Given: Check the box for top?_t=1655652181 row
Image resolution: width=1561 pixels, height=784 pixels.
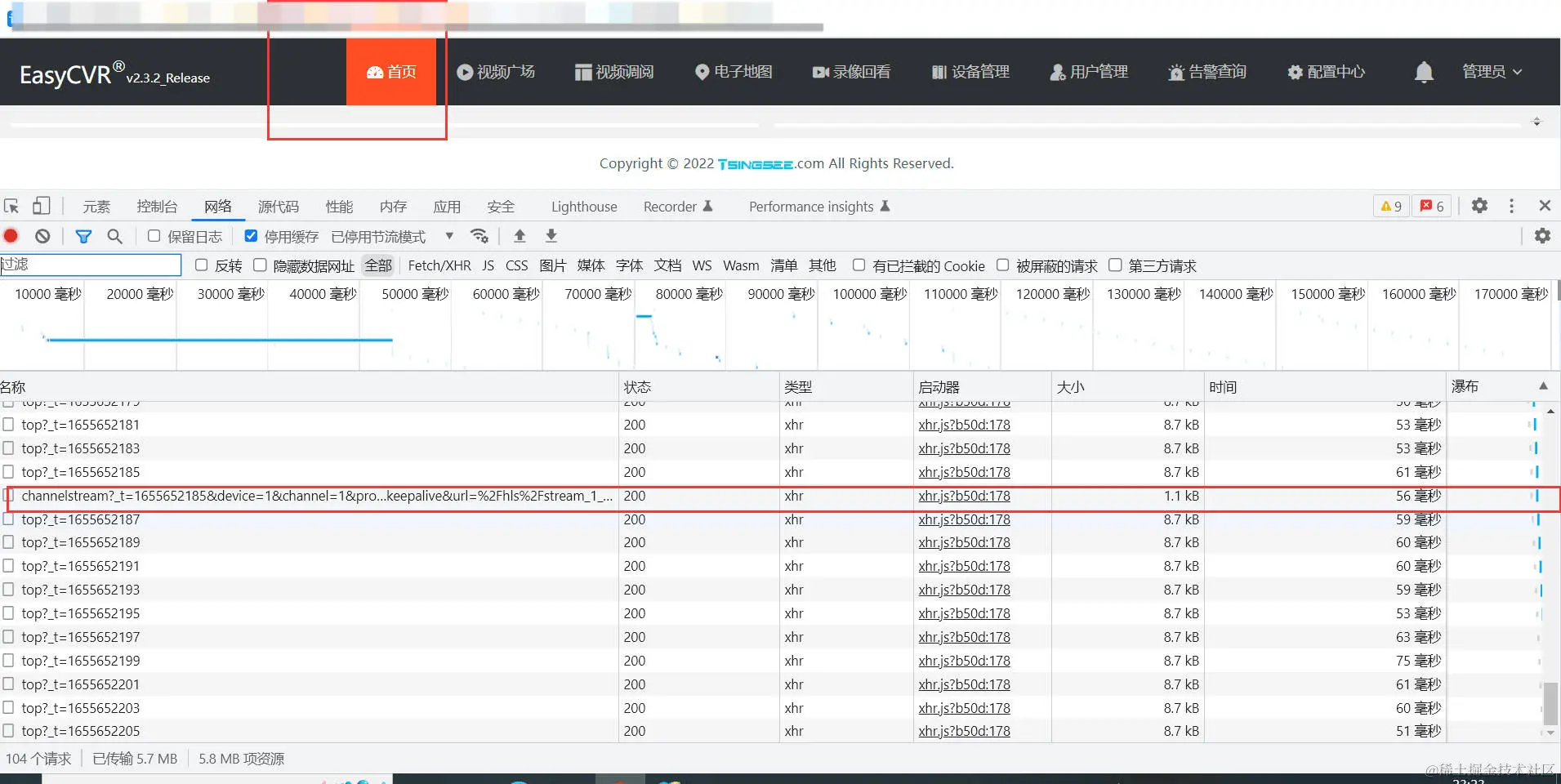Looking at the screenshot, I should [x=8, y=425].
